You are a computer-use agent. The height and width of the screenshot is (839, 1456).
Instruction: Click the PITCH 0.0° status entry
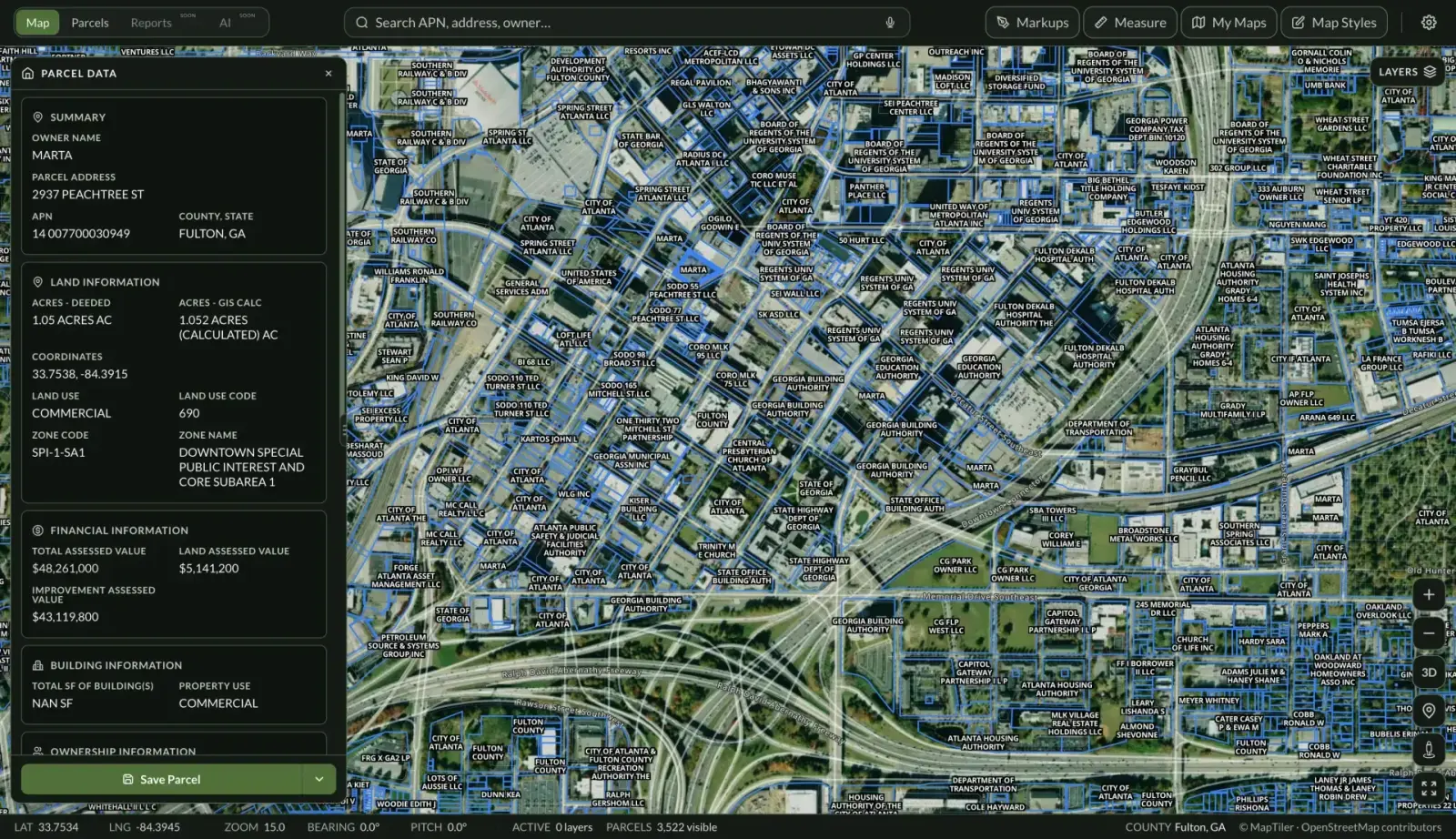coord(439,827)
